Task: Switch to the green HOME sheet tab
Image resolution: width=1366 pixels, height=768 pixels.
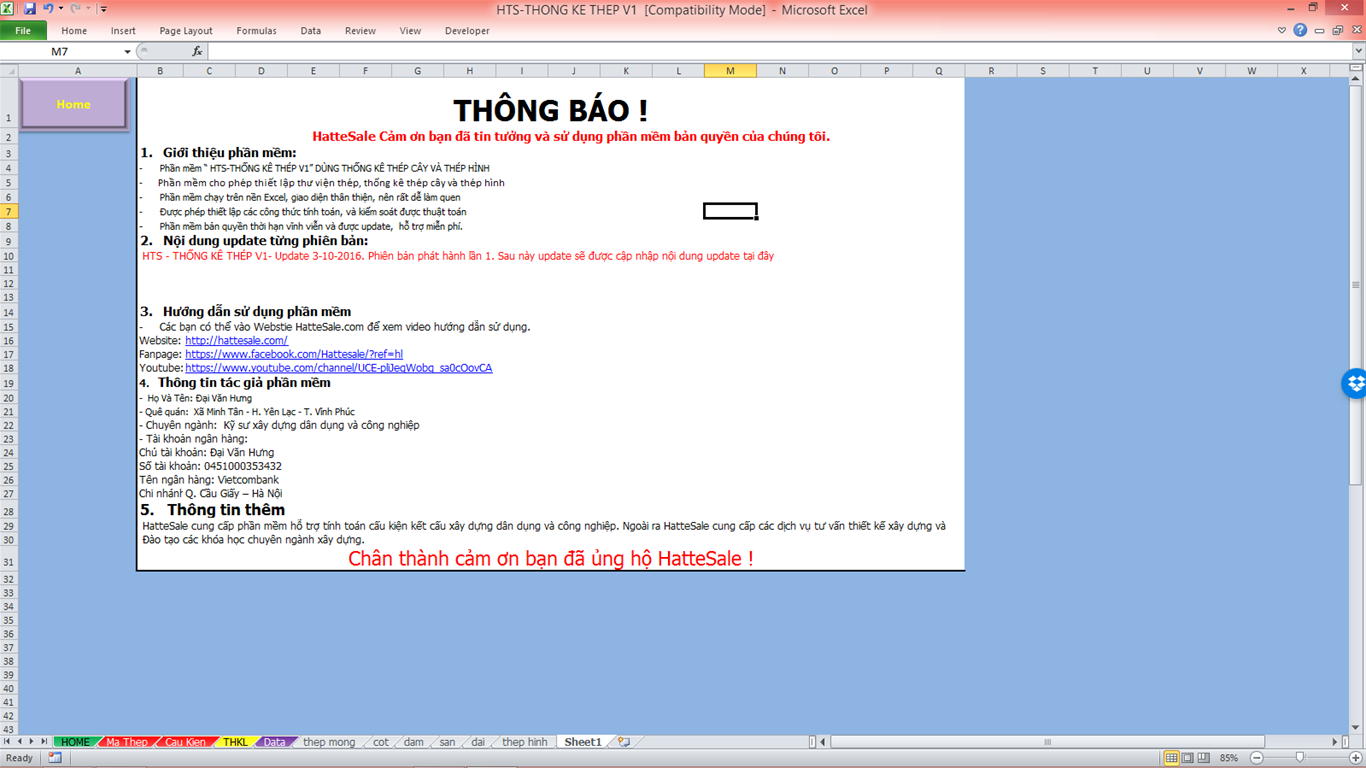Action: 75,742
